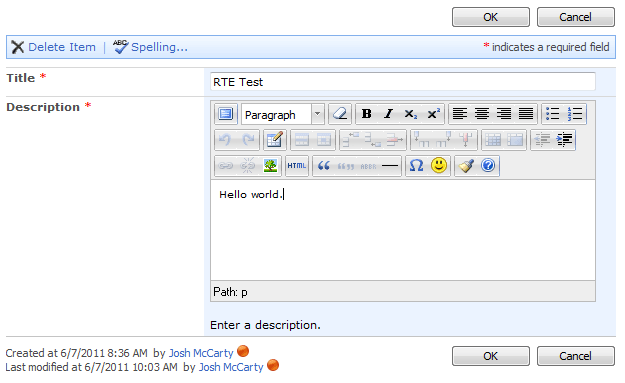This screenshot has height=383, width=625.
Task: Click the OK button above the toolbar
Action: click(491, 17)
